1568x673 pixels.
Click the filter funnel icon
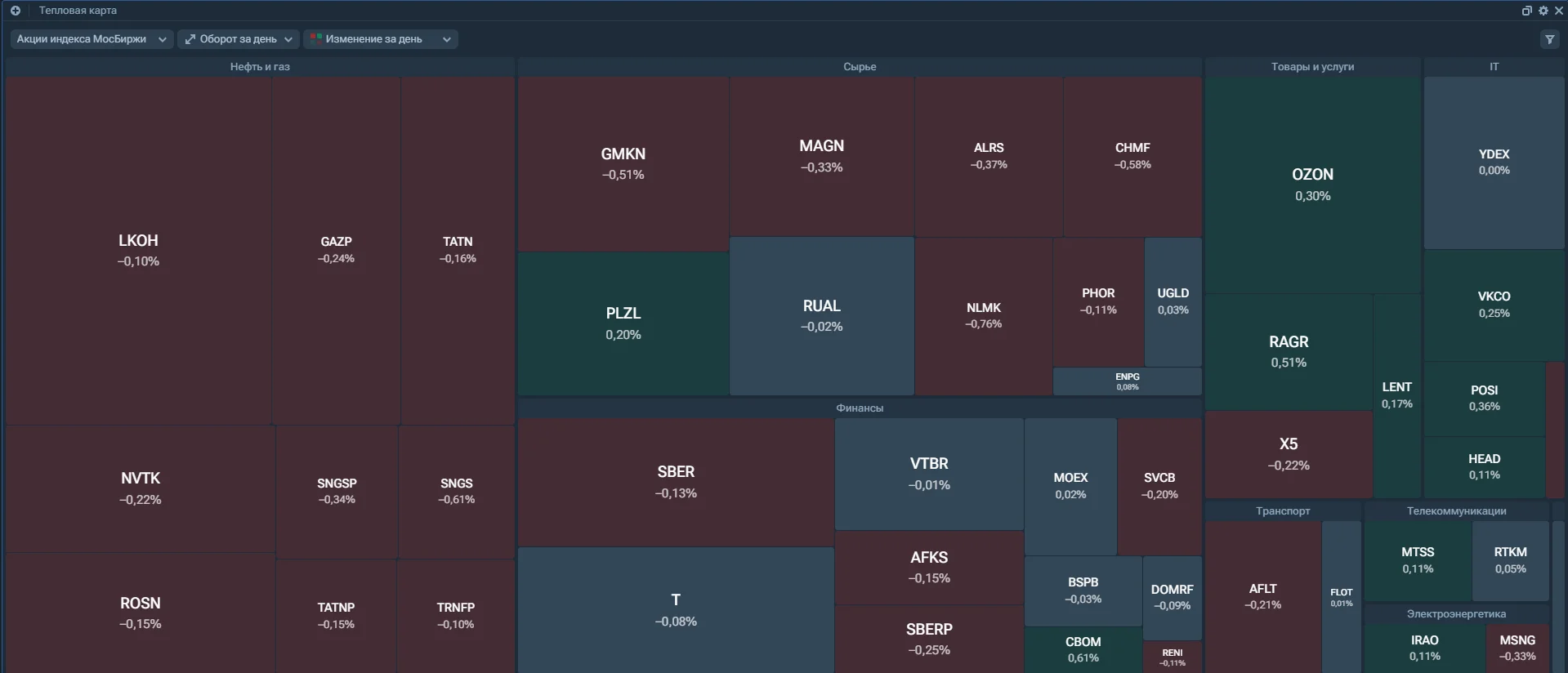point(1549,39)
